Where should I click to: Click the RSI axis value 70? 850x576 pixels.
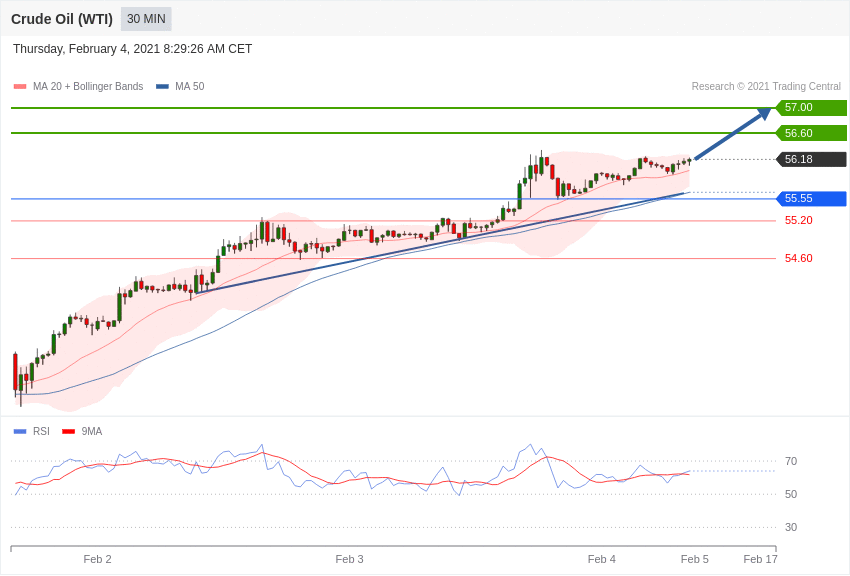(791, 462)
